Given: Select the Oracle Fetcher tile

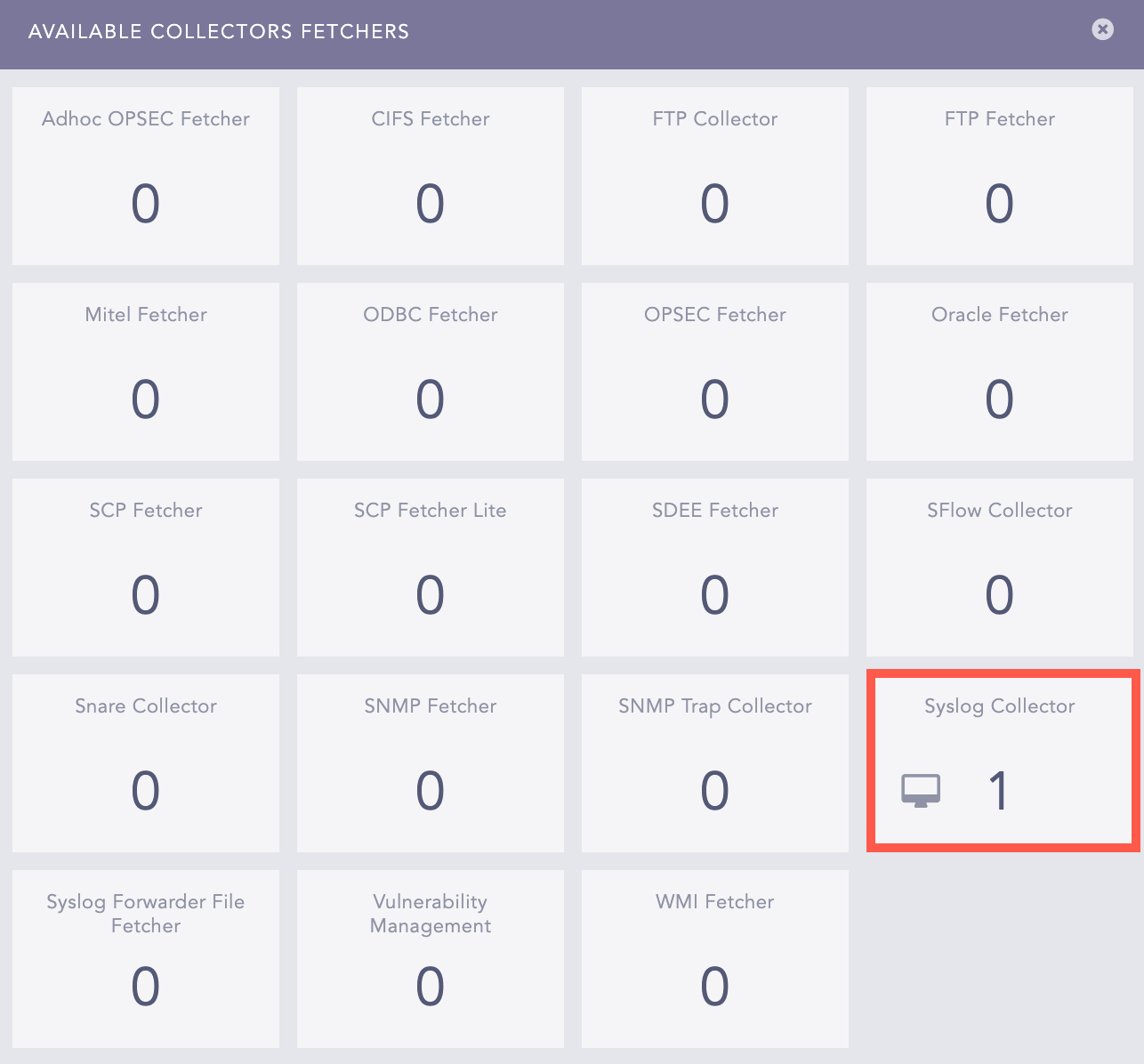Looking at the screenshot, I should (x=999, y=372).
